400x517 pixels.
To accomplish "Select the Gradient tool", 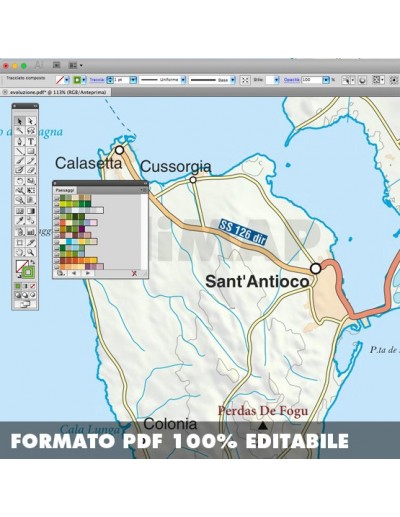I will [x=31, y=211].
